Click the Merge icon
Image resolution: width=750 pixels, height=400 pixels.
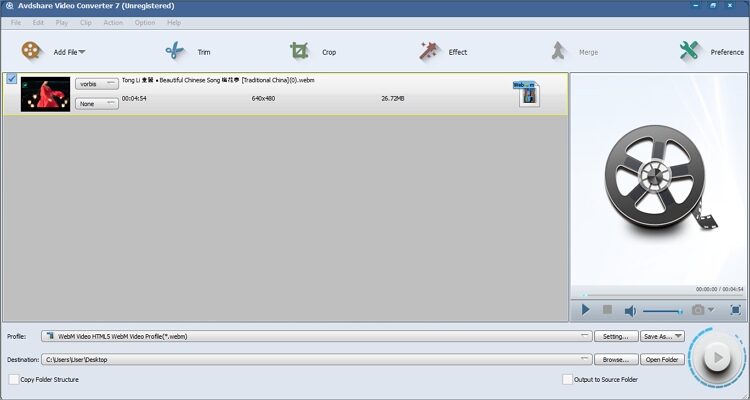(x=558, y=51)
